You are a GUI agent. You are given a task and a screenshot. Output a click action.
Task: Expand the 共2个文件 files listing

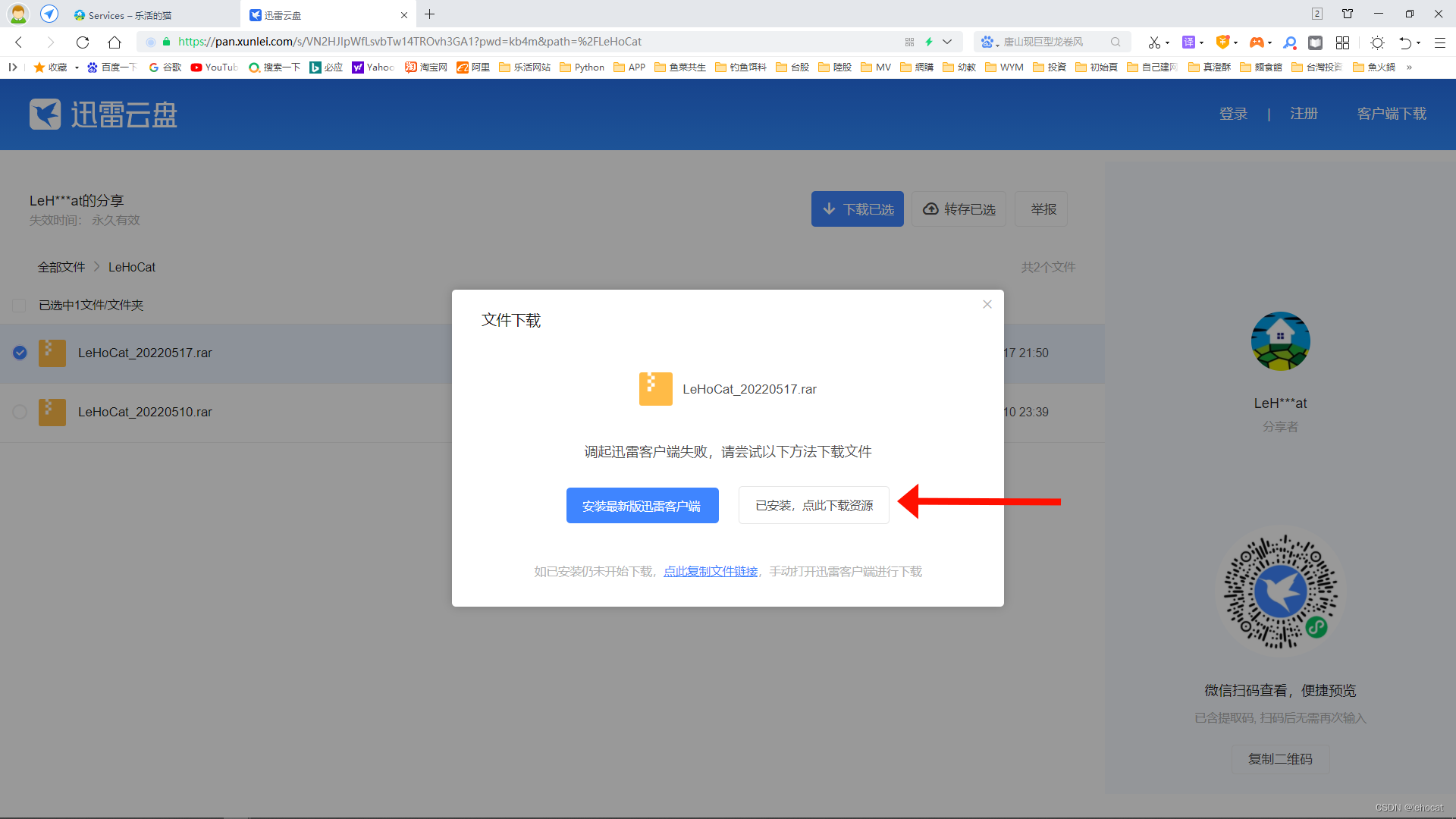tap(1049, 267)
